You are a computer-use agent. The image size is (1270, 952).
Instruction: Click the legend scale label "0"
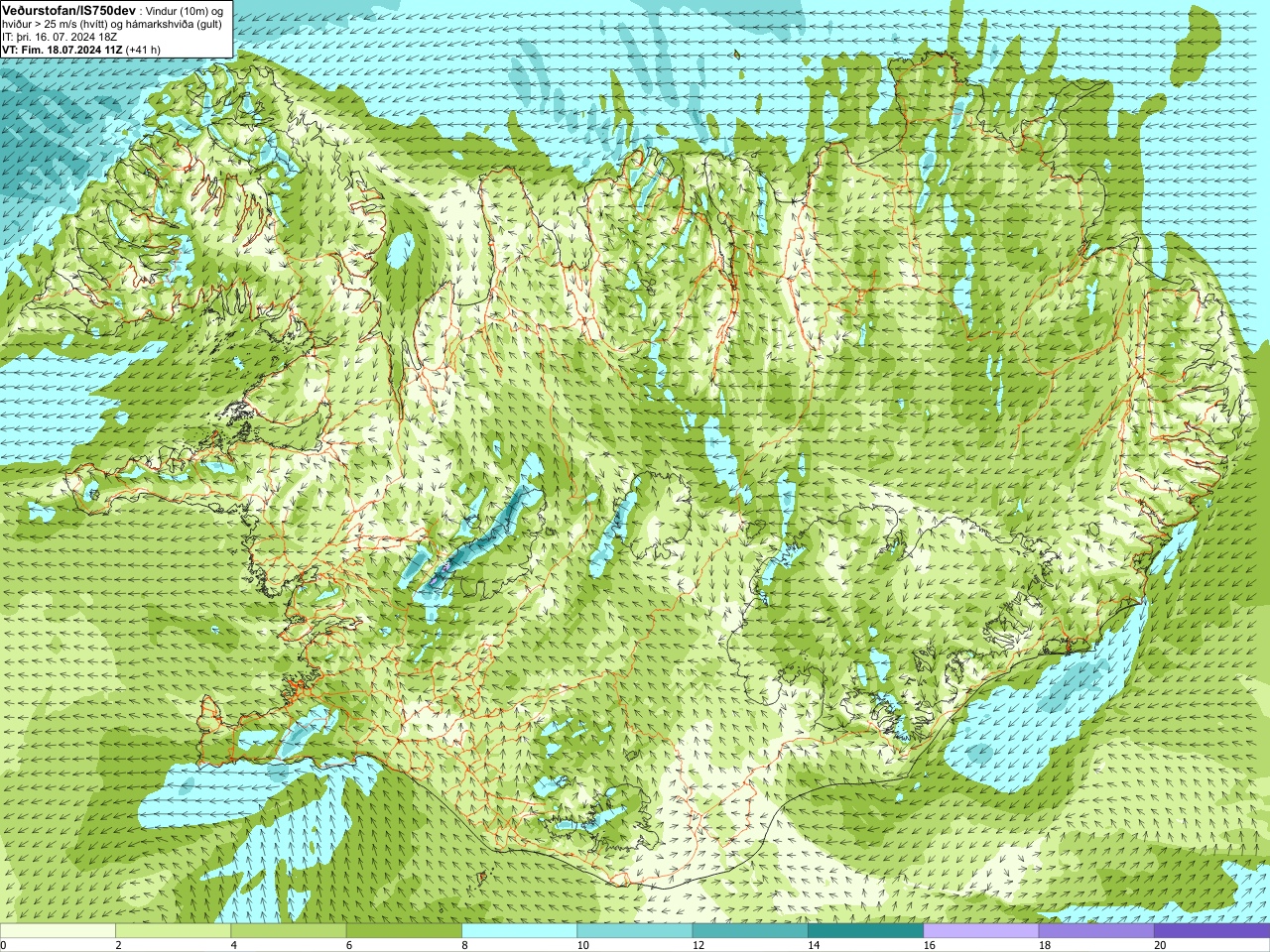point(4,945)
